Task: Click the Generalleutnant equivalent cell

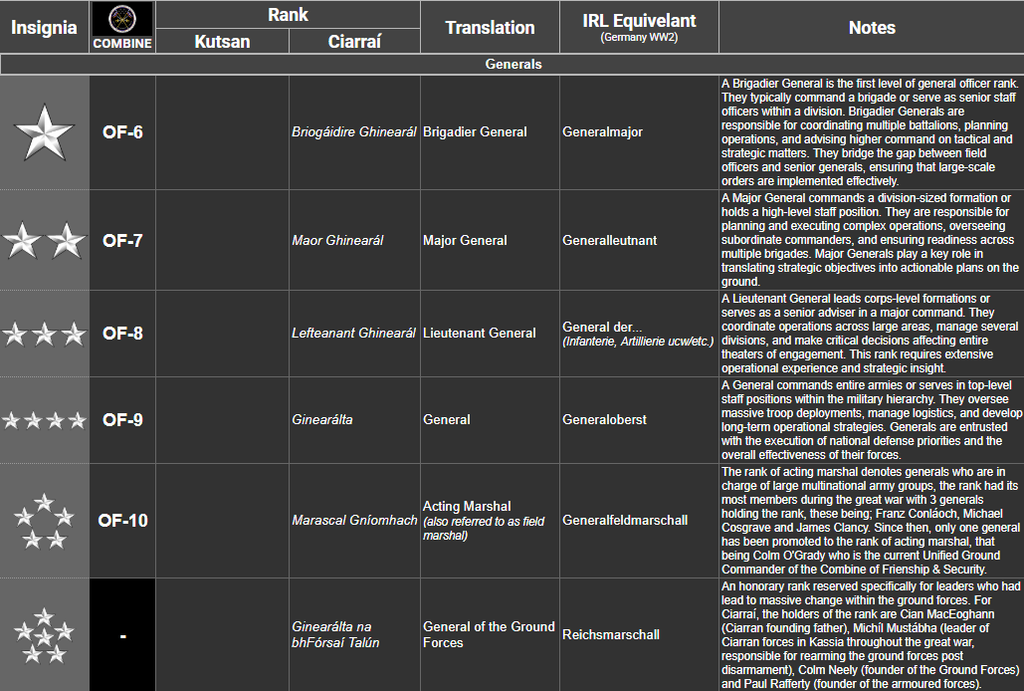Action: [x=639, y=240]
